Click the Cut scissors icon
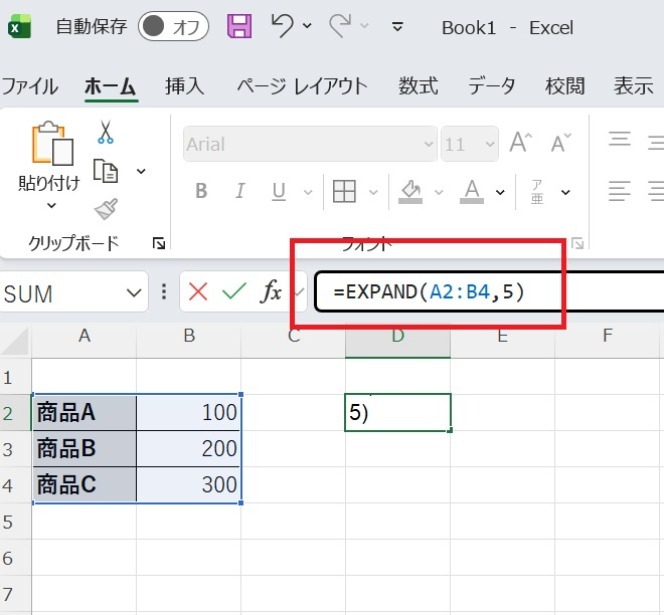Screen dimensions: 664x615 (105, 132)
